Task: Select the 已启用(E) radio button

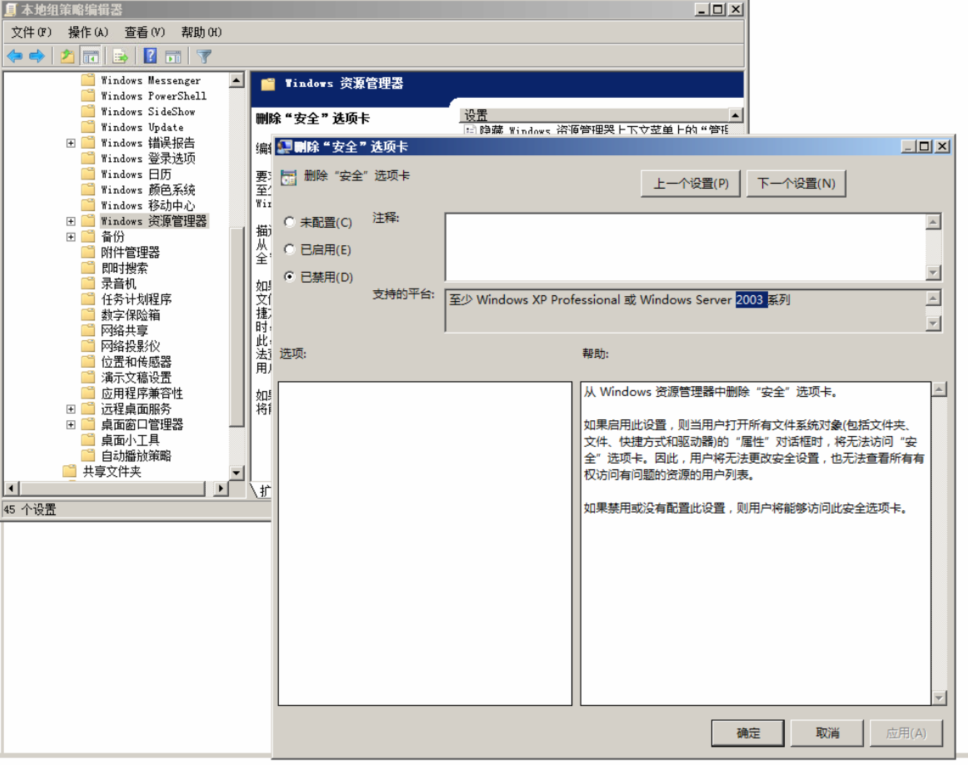Action: [289, 249]
